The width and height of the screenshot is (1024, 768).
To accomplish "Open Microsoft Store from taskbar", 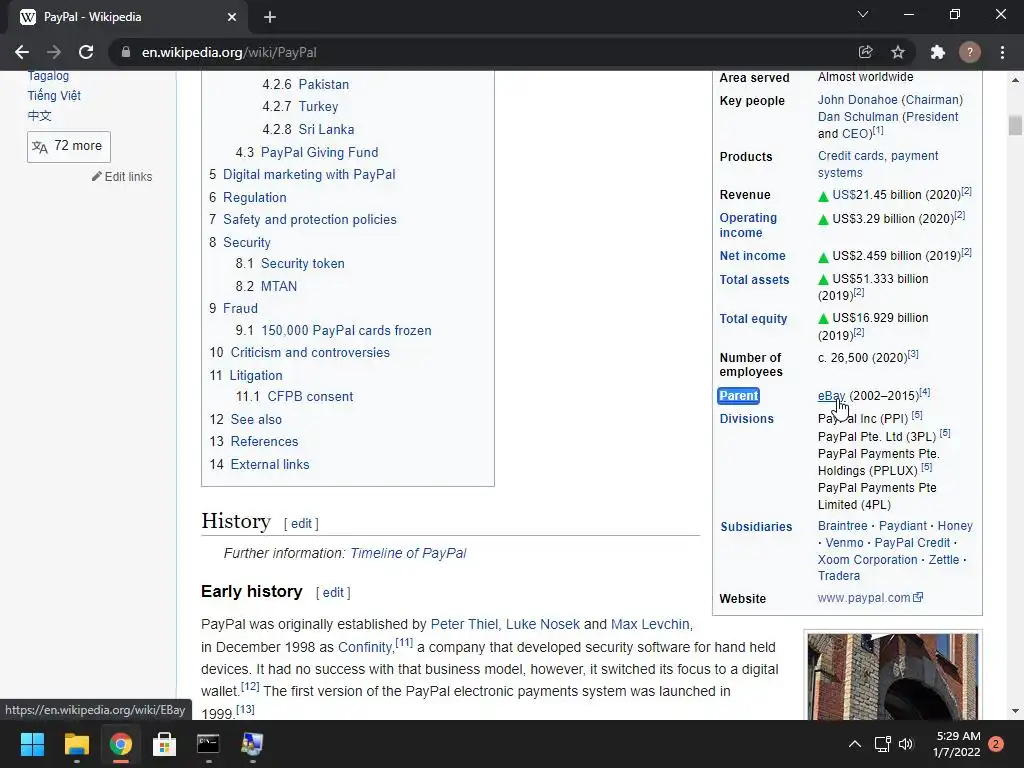I will tap(165, 744).
